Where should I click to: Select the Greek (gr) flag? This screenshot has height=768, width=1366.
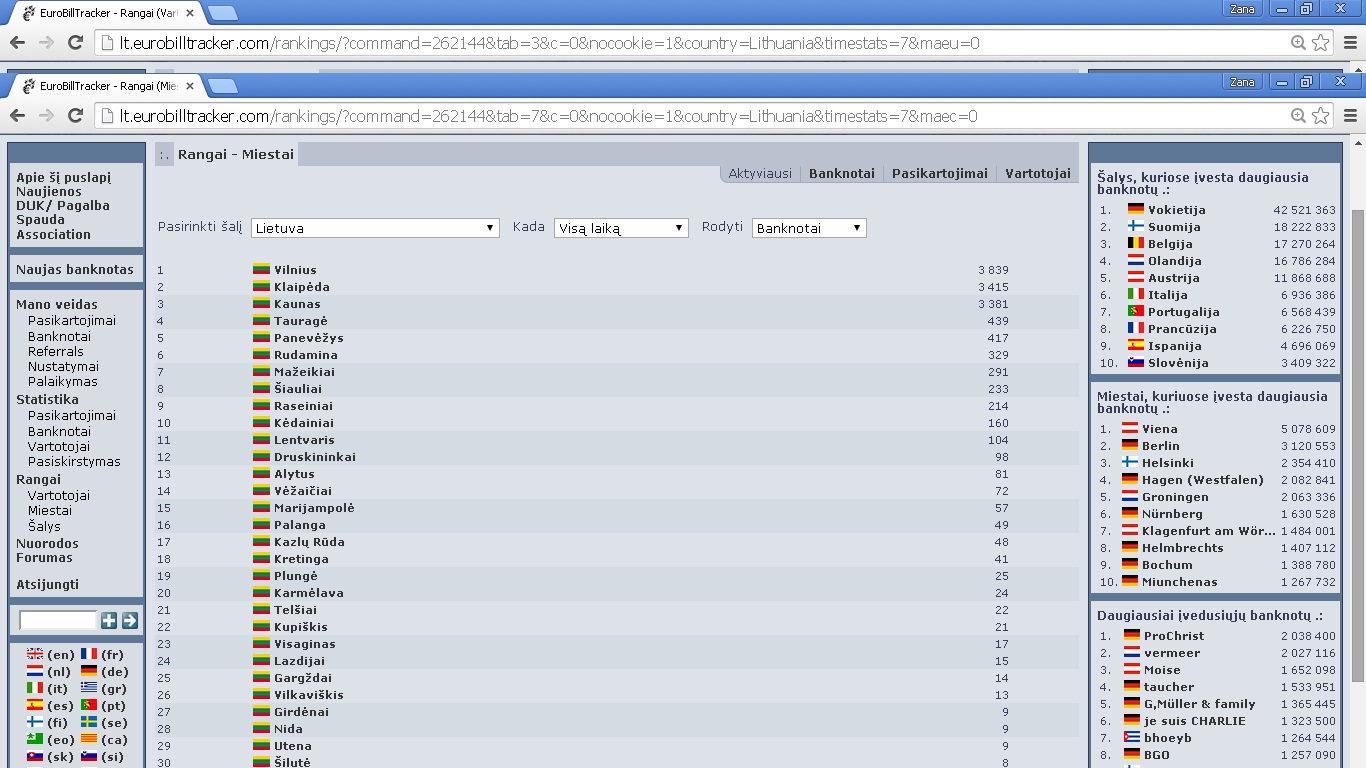click(89, 689)
